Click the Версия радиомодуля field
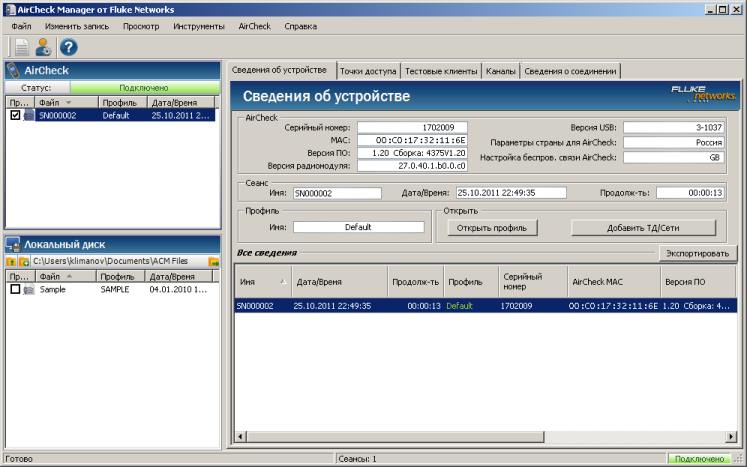Image resolution: width=747 pixels, height=467 pixels. (x=412, y=166)
